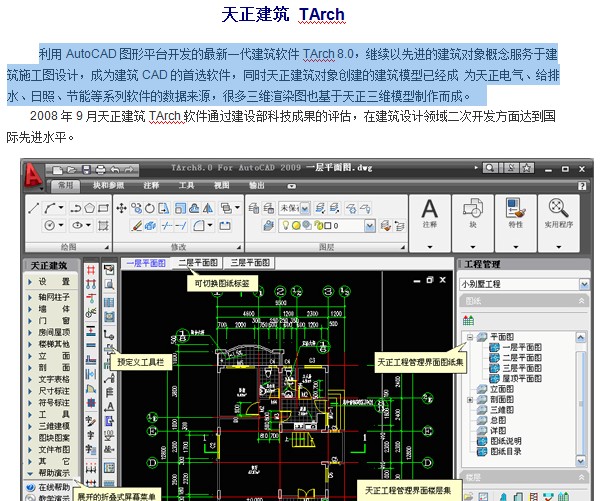Toggle the sun freeze/thaw layer icon
The height and width of the screenshot is (501, 606).
296,225
